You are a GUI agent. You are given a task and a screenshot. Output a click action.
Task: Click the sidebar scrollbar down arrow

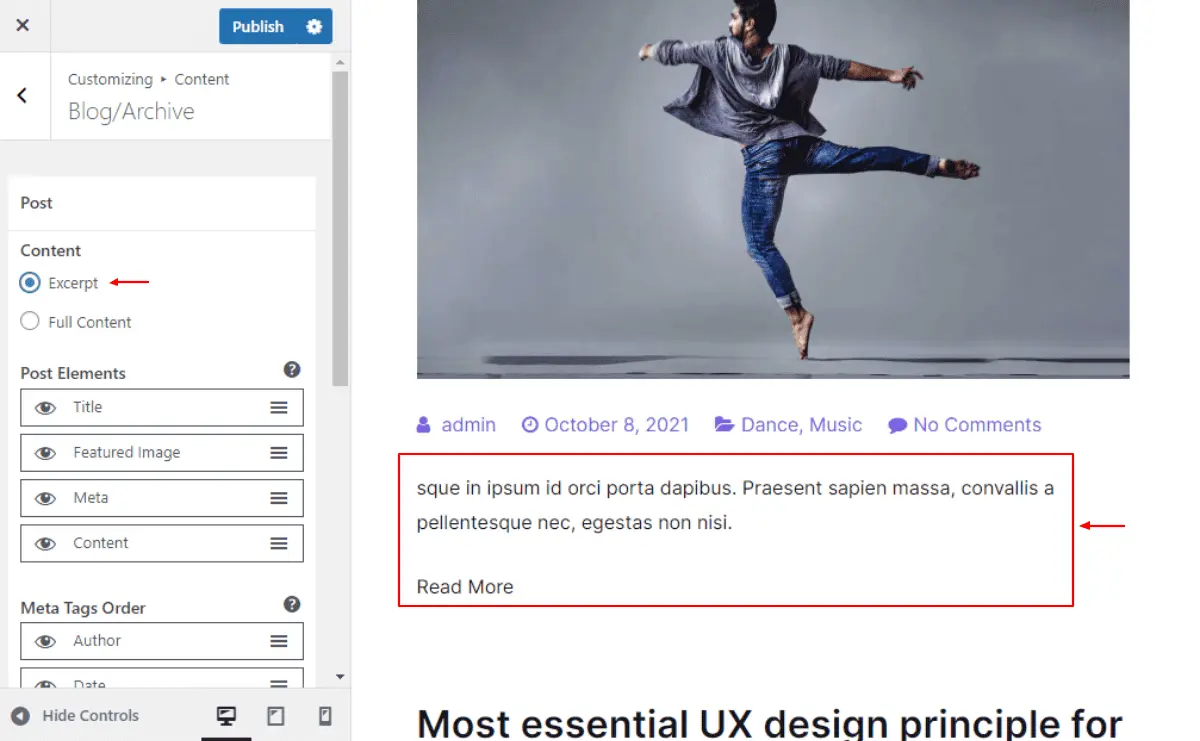340,677
